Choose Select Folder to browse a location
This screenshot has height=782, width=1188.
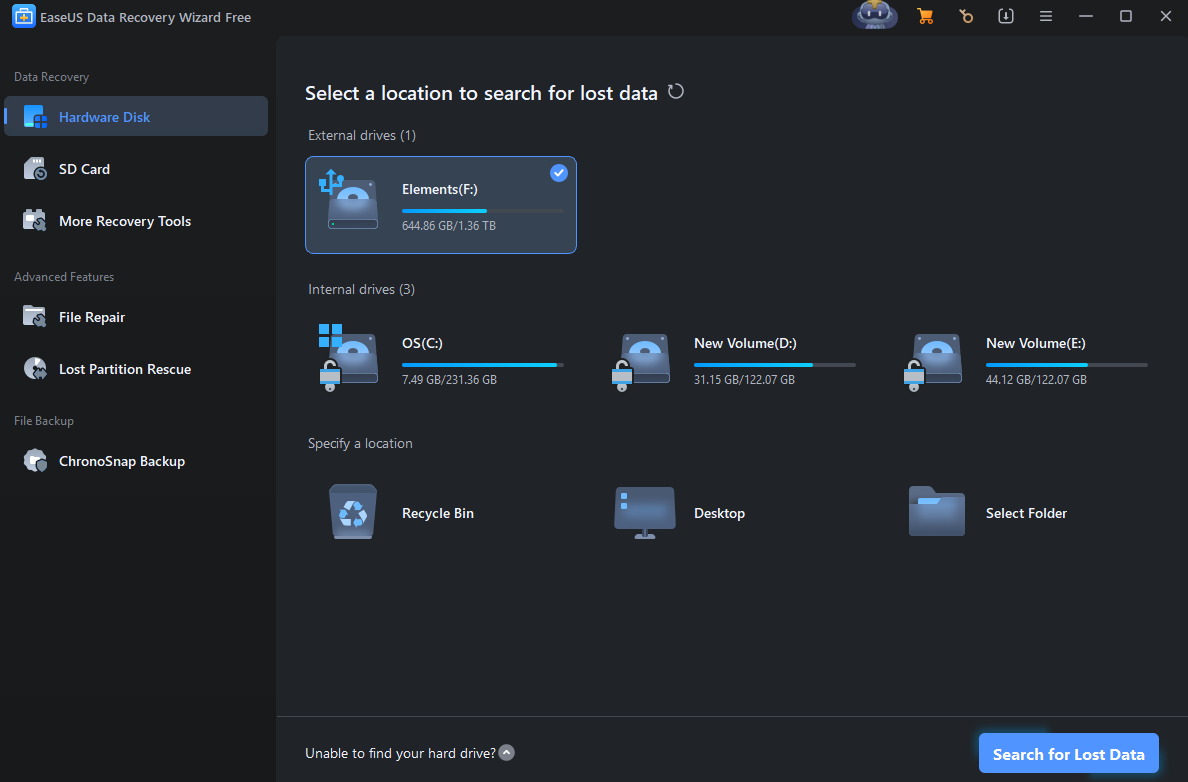point(1026,512)
